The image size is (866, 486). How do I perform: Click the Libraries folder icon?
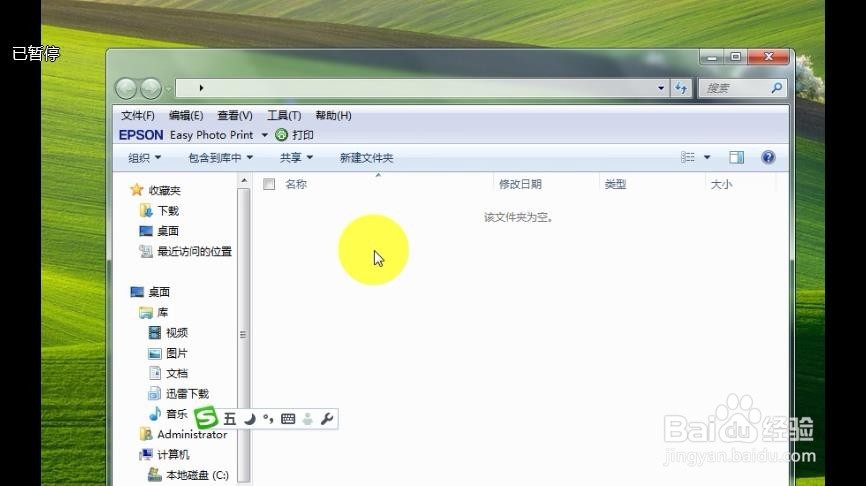(x=146, y=313)
